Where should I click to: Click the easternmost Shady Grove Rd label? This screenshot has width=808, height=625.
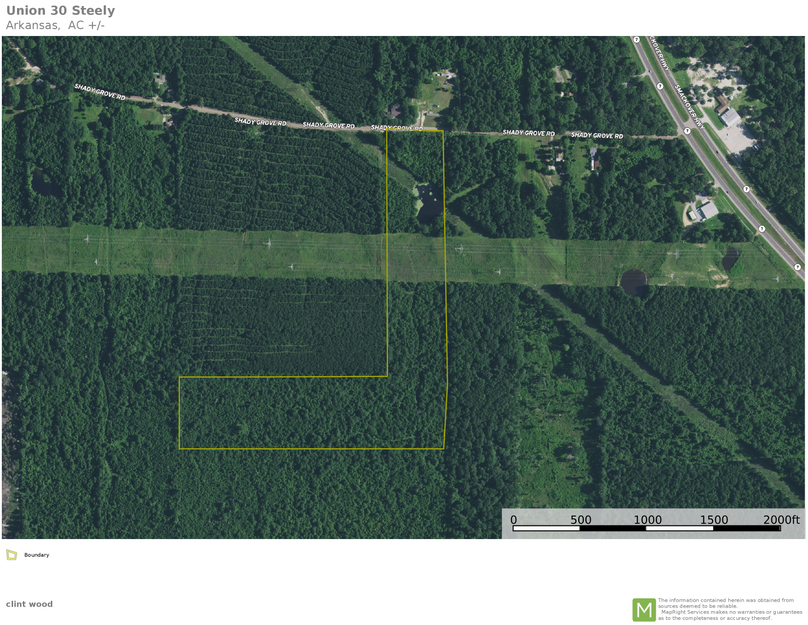[597, 135]
